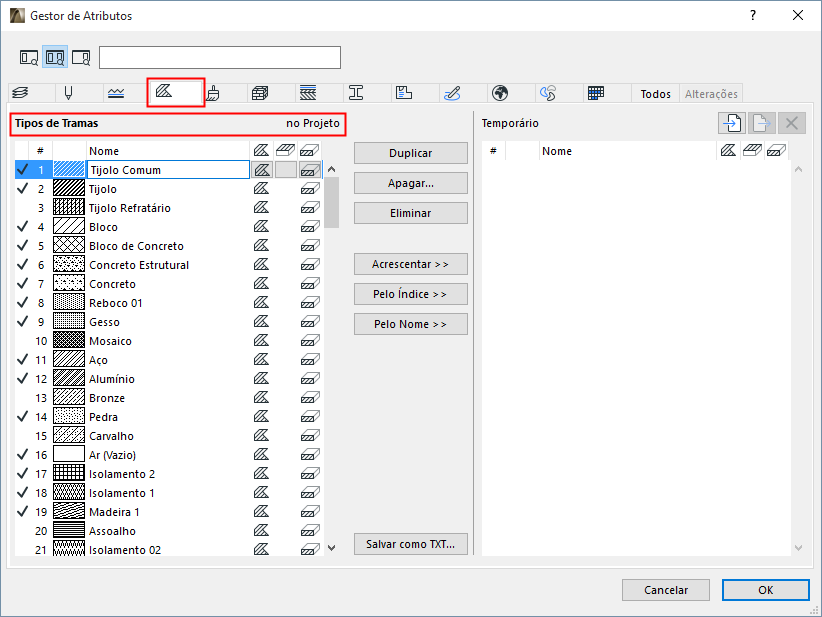Select the Bronze fill row

[169, 398]
